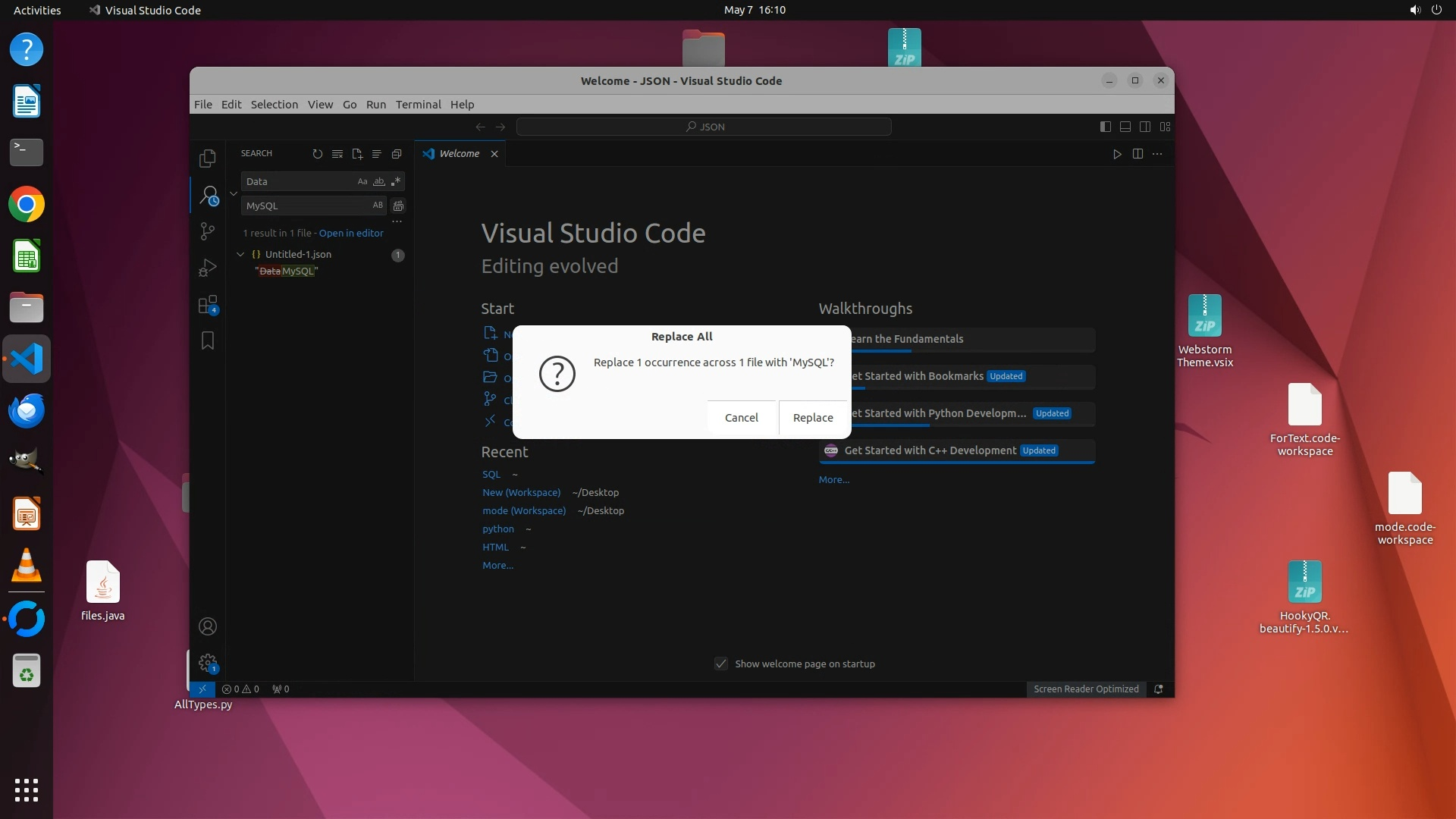Toggle search details ellipsis
Viewport: 1456px width, 819px height.
pyautogui.click(x=397, y=221)
